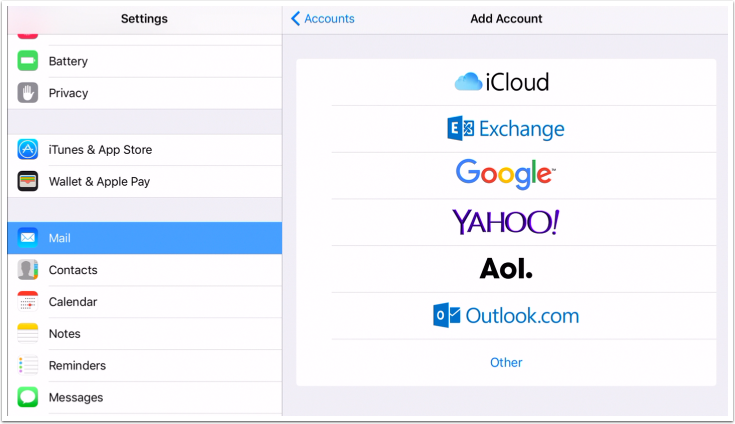Choose Exchange account type text
This screenshot has width=735, height=424.
(x=522, y=129)
